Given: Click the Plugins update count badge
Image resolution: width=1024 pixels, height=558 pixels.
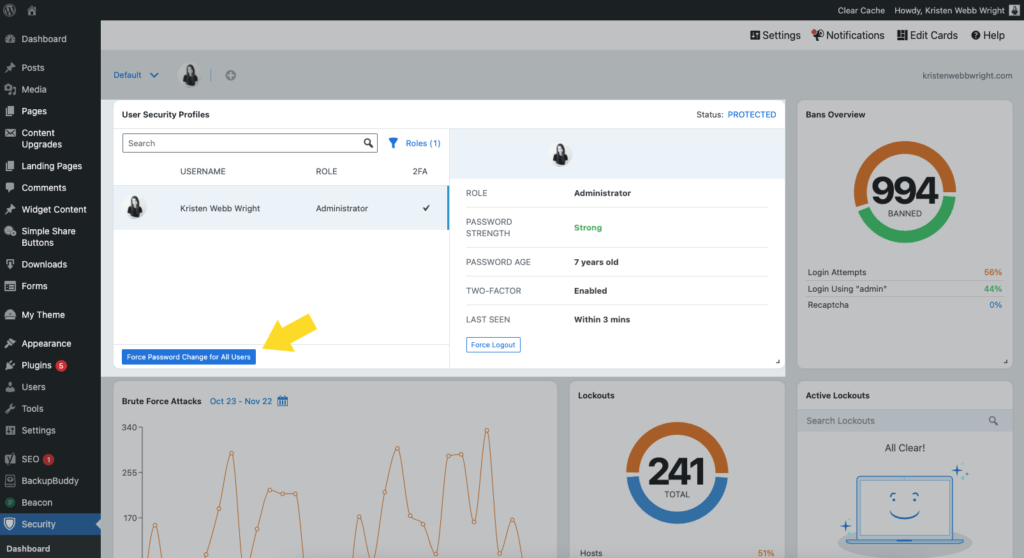Looking at the screenshot, I should [61, 366].
